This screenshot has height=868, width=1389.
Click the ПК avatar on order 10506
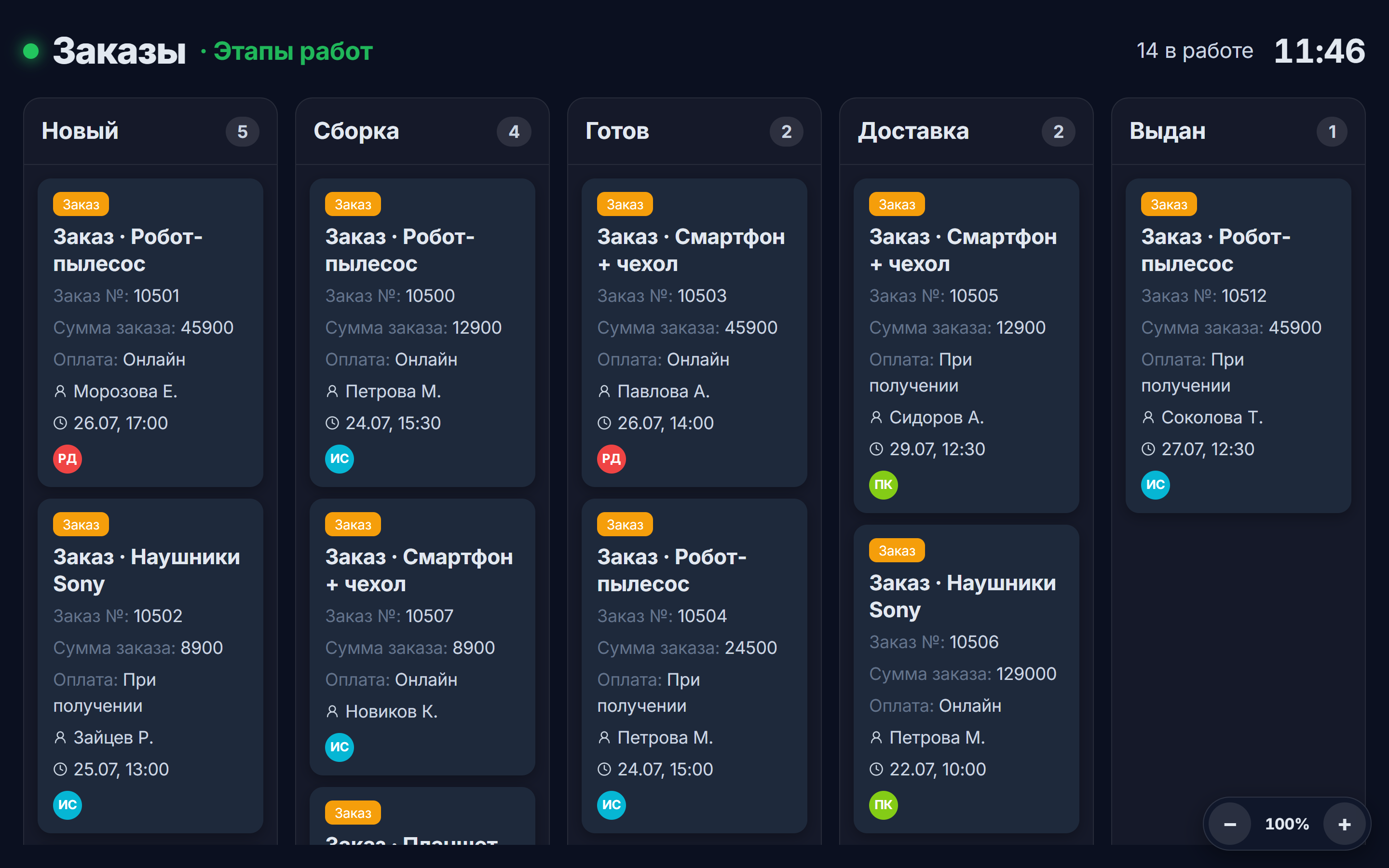click(x=884, y=805)
